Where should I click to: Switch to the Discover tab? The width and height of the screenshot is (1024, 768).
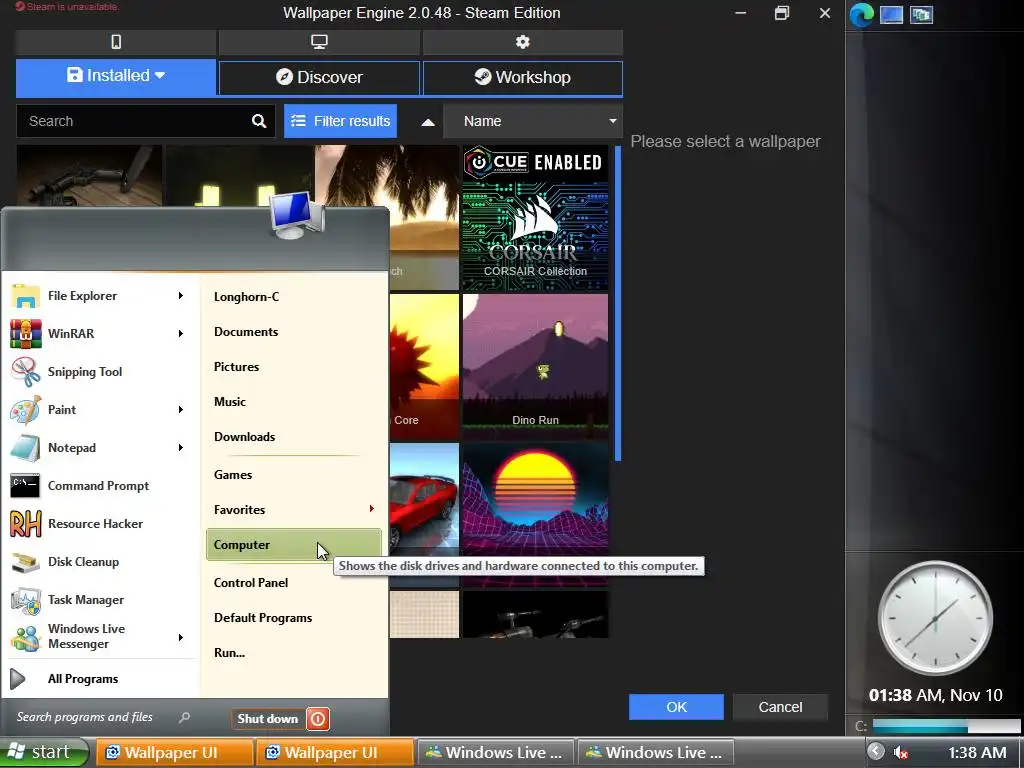(x=319, y=78)
